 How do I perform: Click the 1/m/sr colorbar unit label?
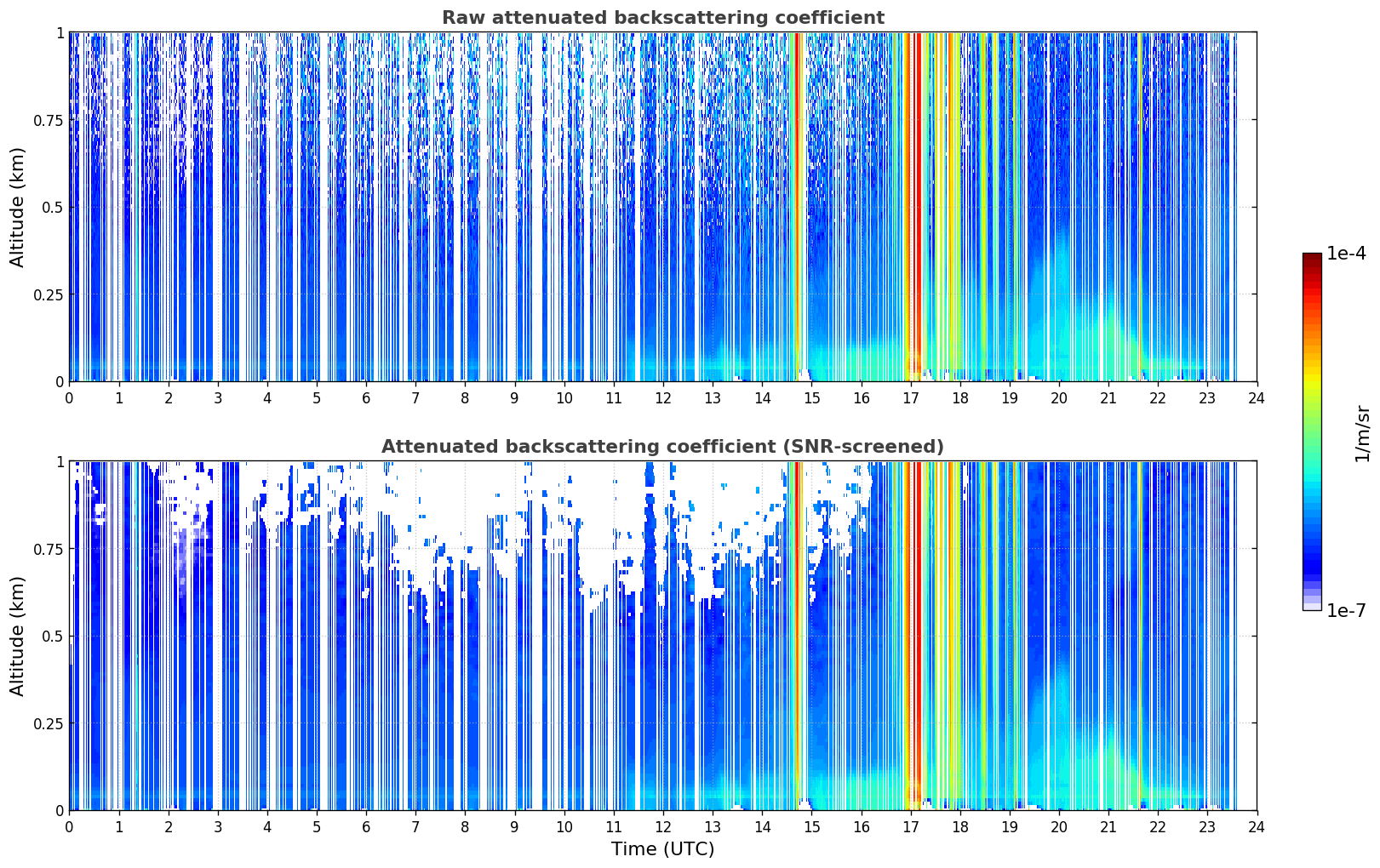tap(1362, 433)
